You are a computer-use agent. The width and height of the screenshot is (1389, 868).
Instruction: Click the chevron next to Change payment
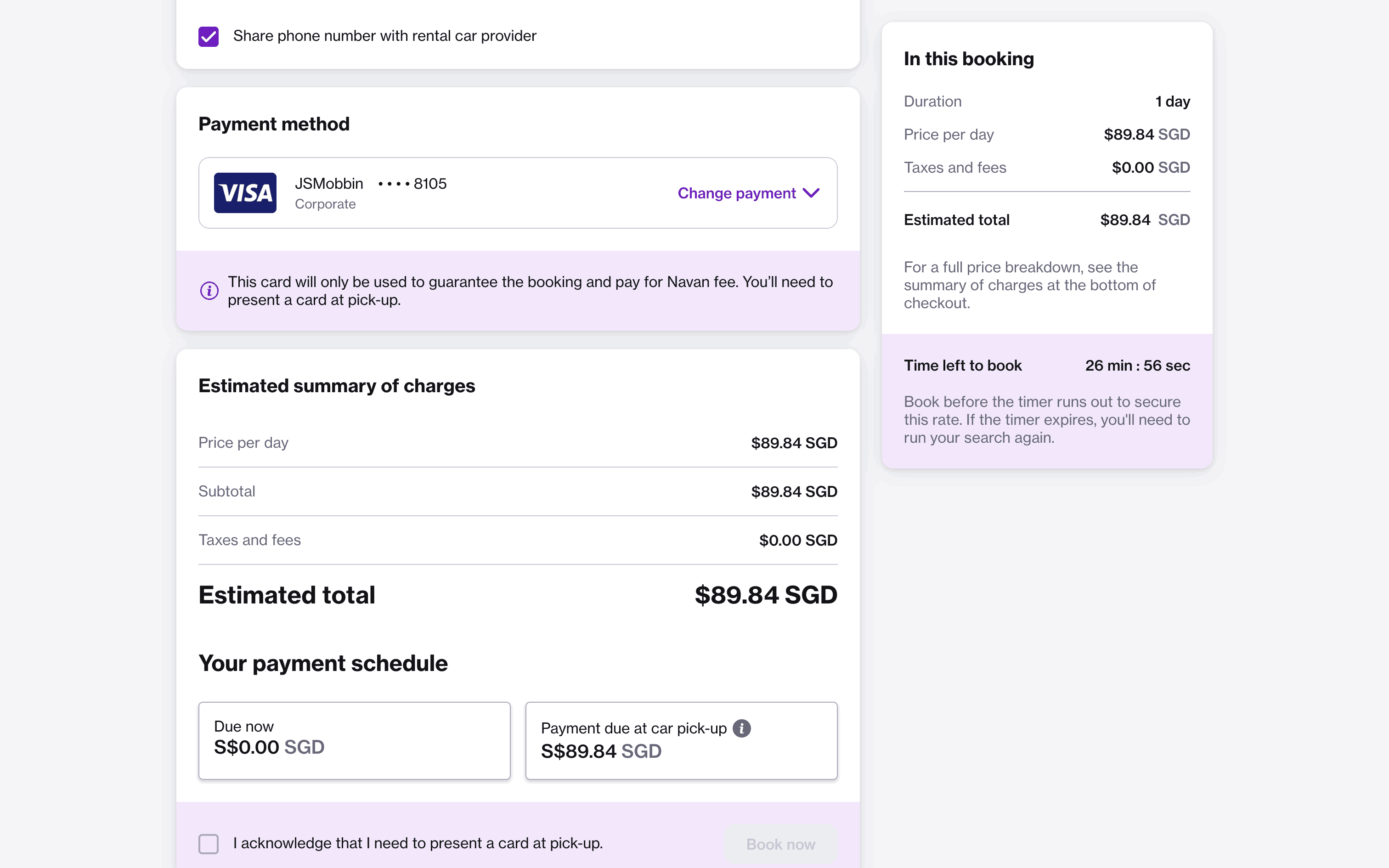point(811,193)
